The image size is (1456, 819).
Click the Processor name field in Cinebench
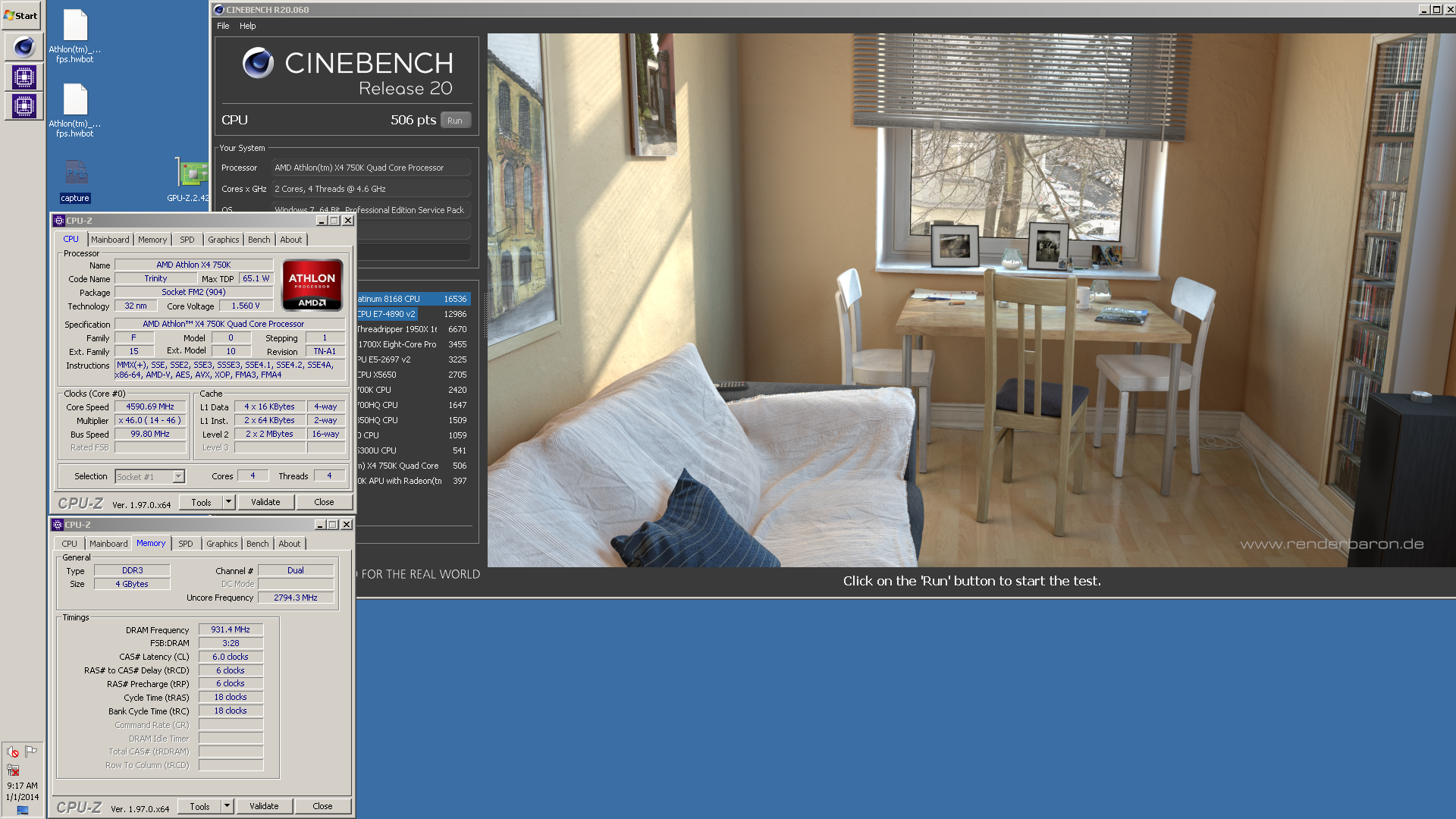click(371, 168)
